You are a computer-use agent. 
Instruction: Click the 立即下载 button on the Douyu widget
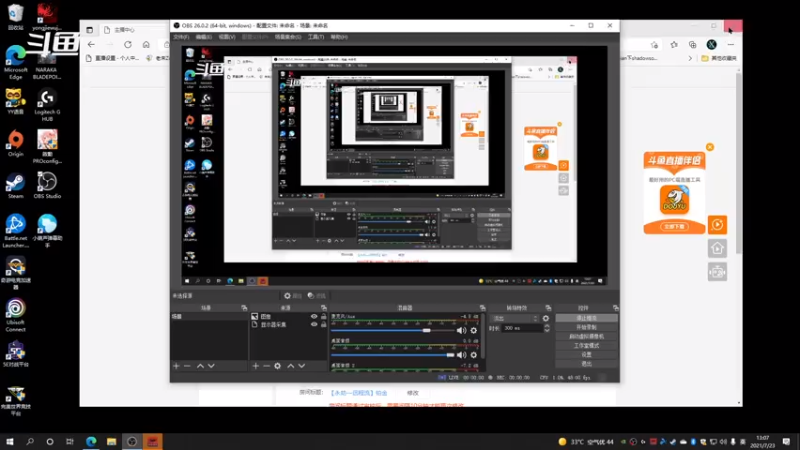click(x=674, y=226)
